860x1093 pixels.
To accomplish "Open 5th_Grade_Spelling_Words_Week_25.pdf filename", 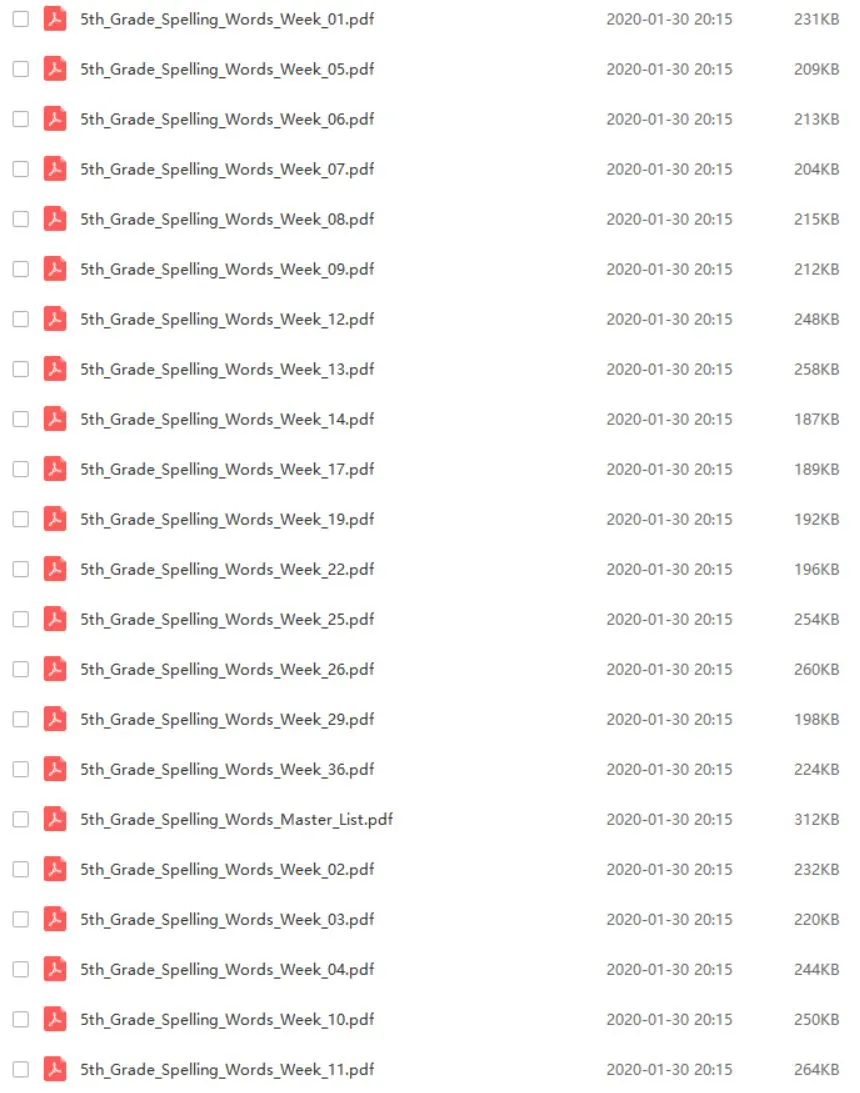I will [227, 619].
